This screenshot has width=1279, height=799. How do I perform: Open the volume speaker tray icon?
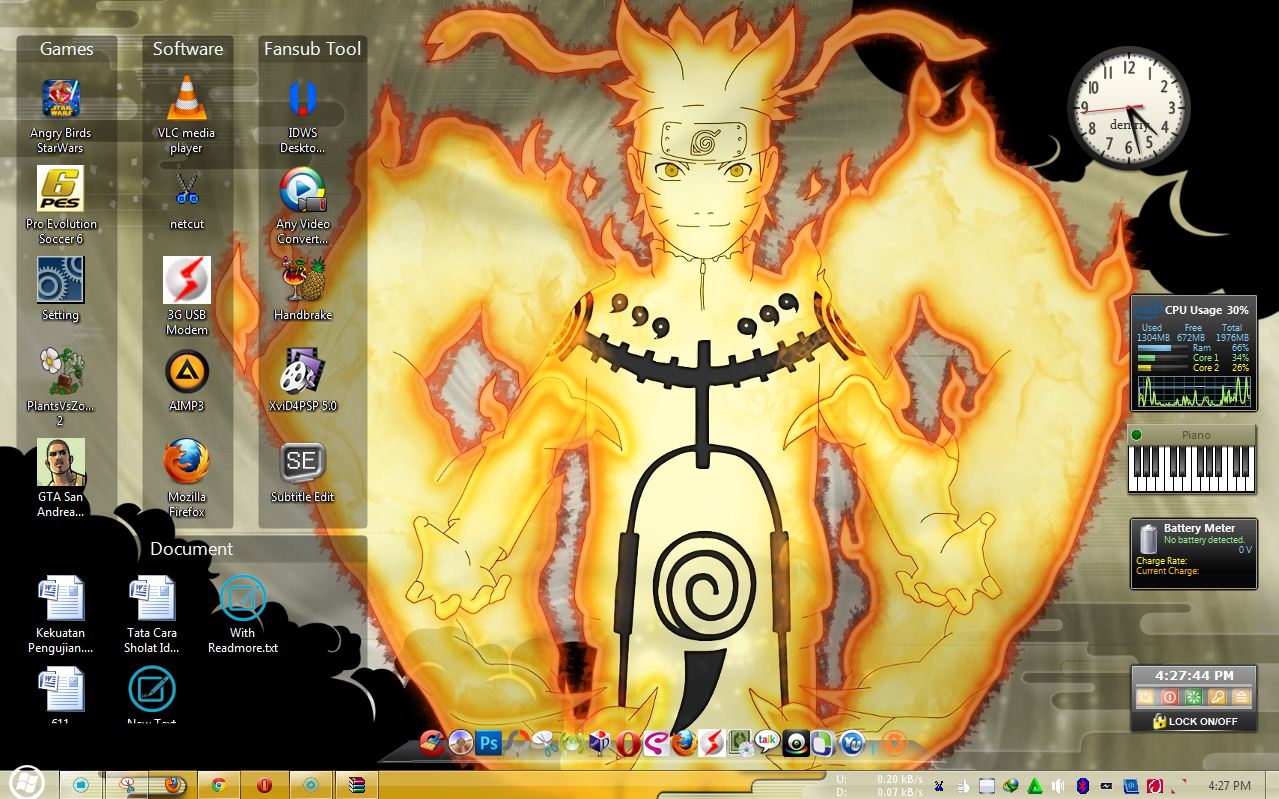pos(1058,786)
